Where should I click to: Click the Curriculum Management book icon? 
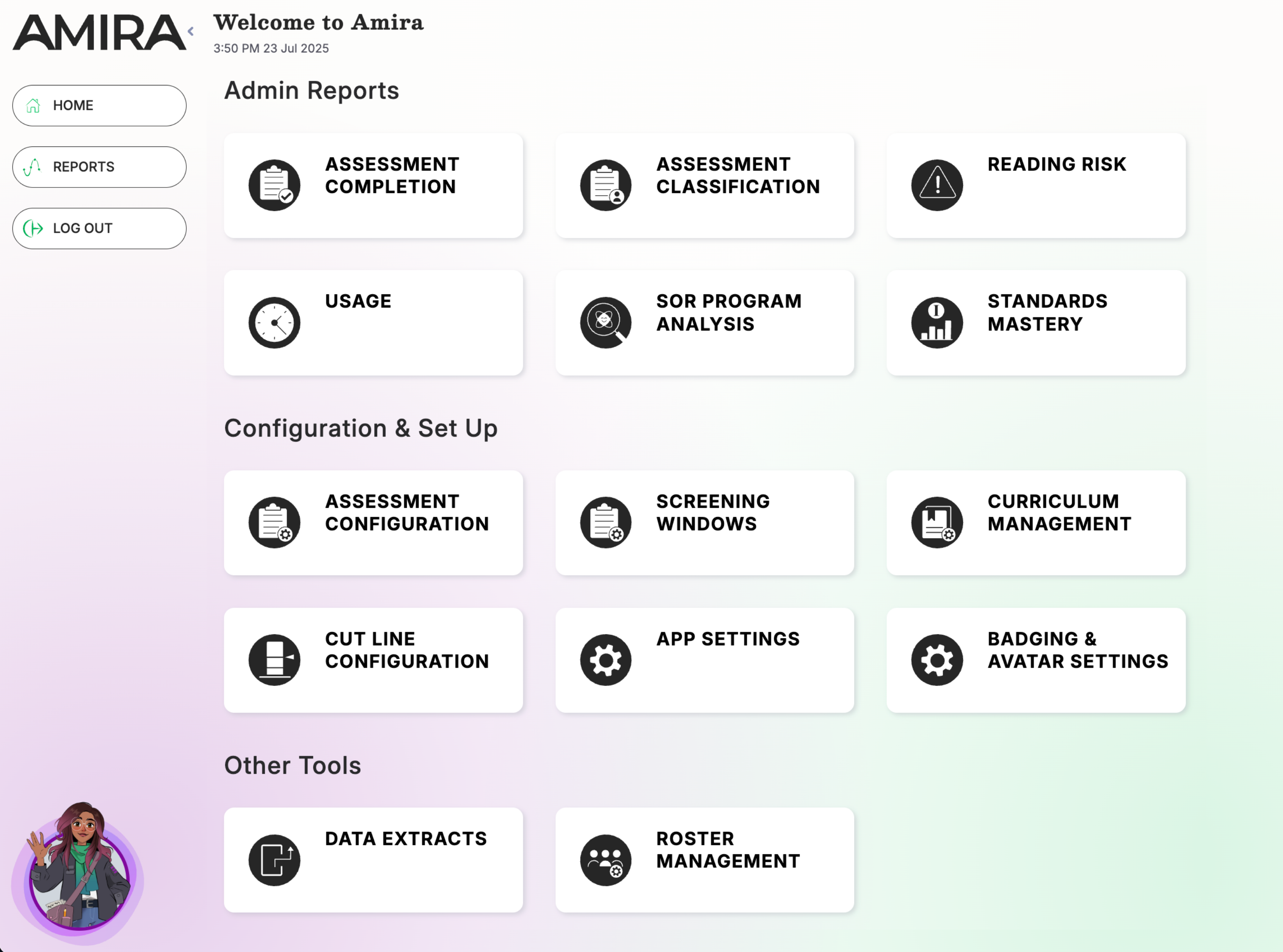tap(937, 522)
